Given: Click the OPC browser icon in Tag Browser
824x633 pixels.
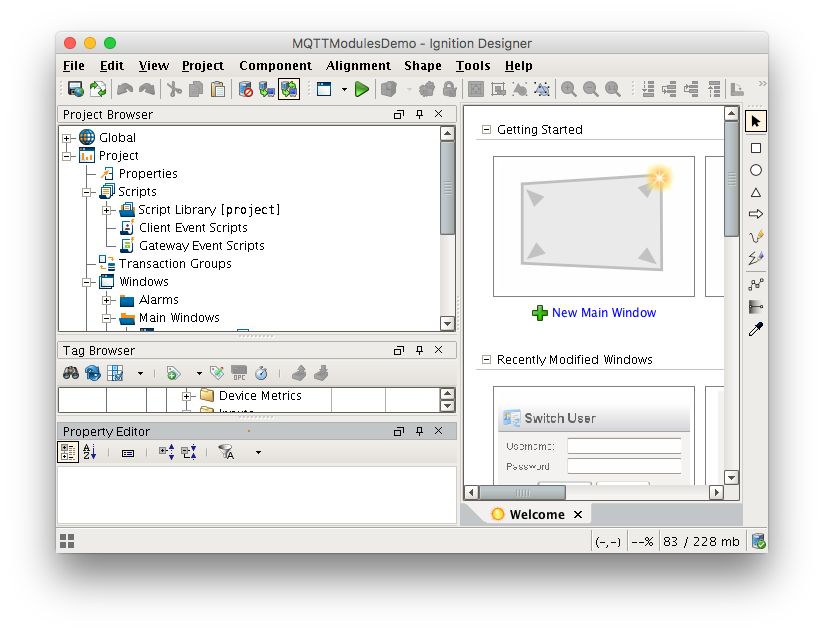Looking at the screenshot, I should (x=239, y=373).
